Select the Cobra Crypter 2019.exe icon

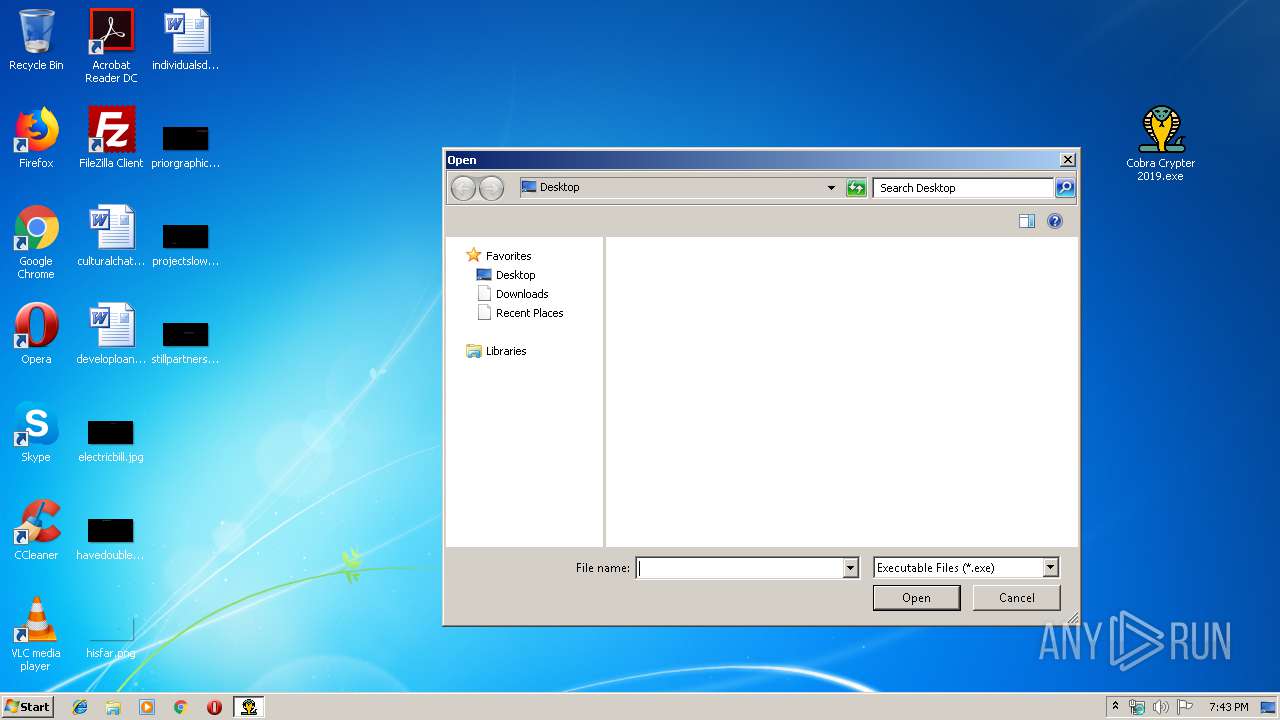click(x=1160, y=144)
